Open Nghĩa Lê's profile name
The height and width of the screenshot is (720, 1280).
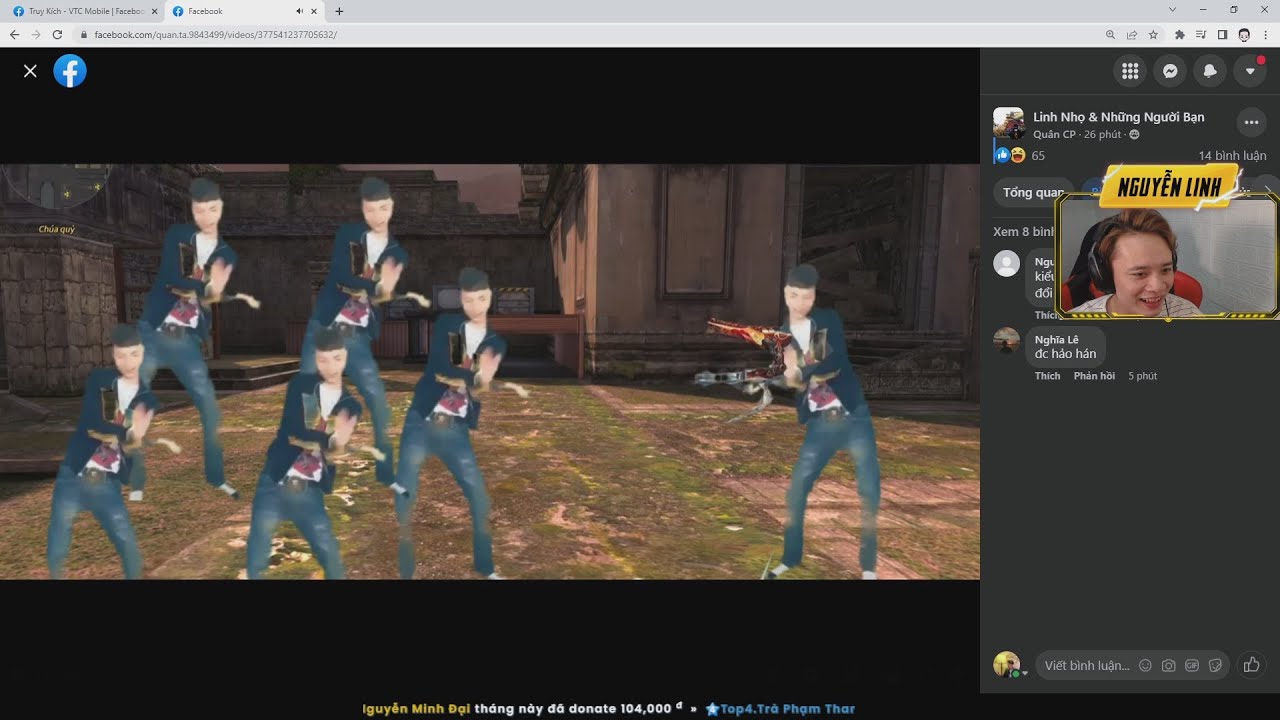click(1056, 340)
